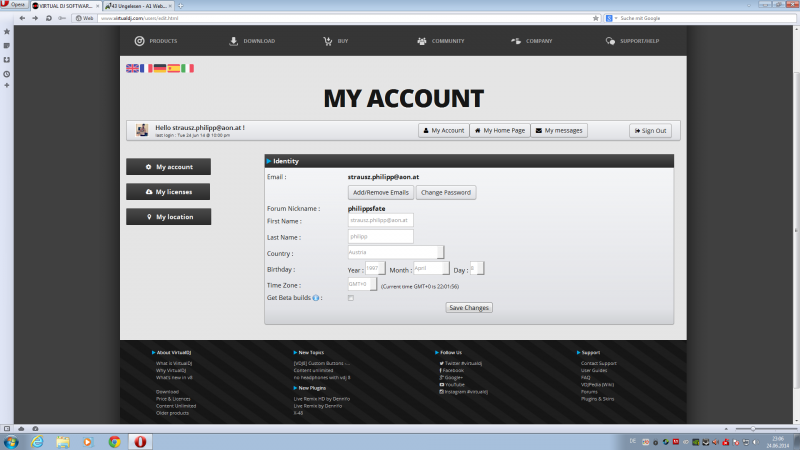Click the user avatar next to Hello
This screenshot has width=800, height=450.
(x=143, y=130)
